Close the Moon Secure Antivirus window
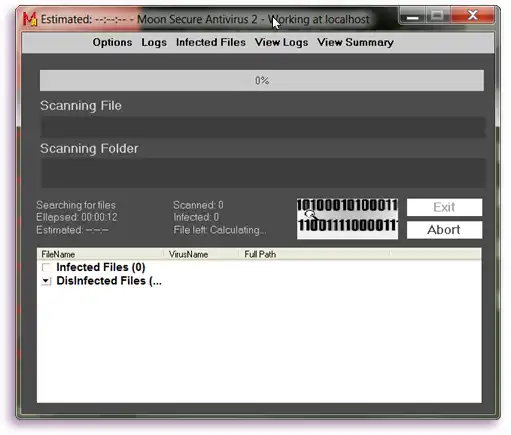Screen dimensions: 511x435 click(x=473, y=15)
